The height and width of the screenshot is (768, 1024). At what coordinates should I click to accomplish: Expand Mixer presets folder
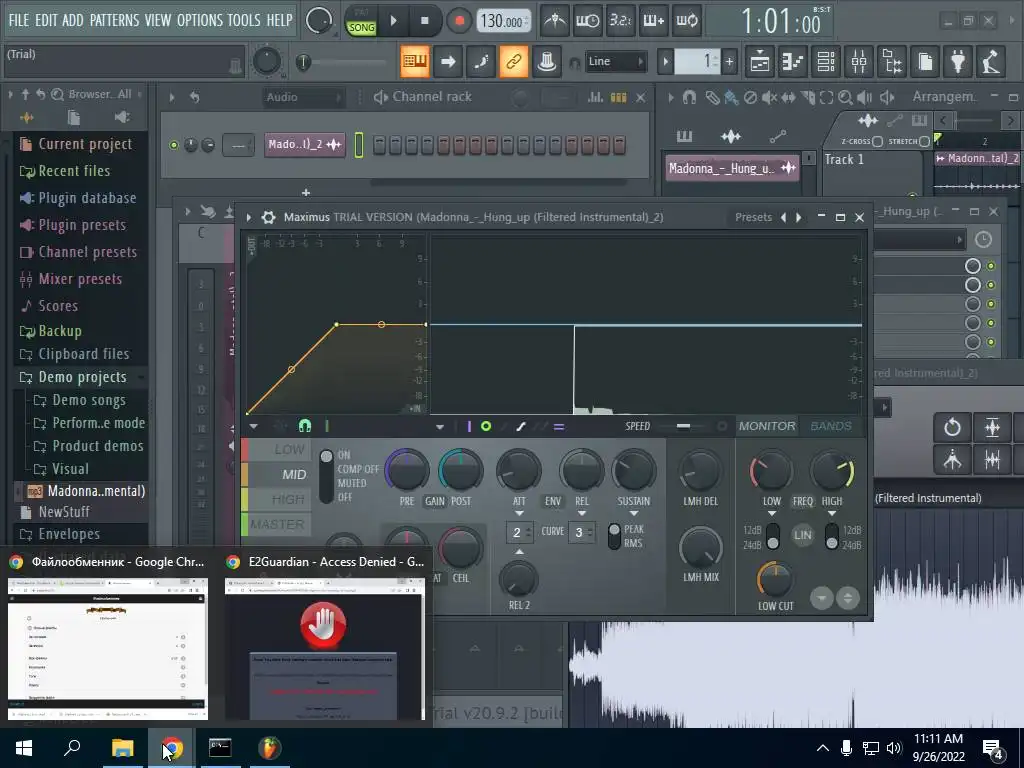[x=80, y=279]
